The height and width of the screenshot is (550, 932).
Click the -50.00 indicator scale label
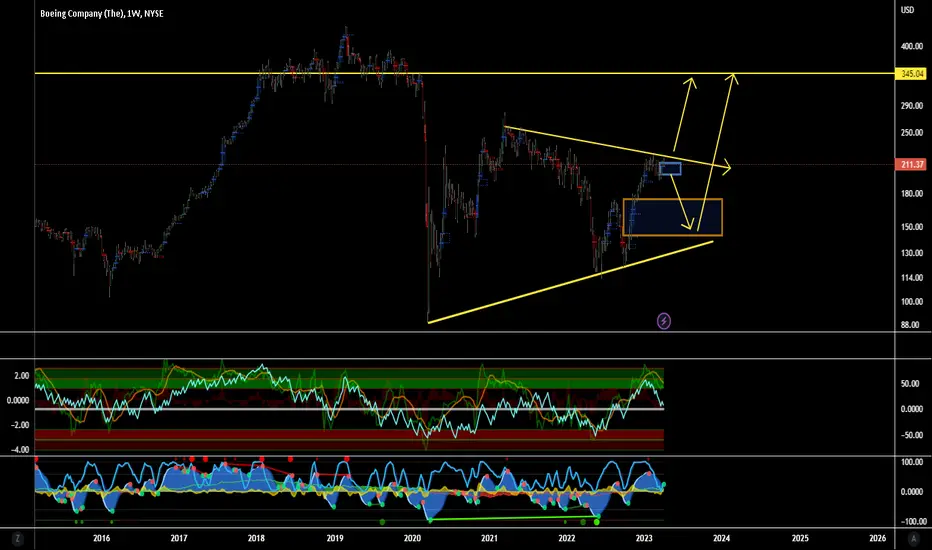[911, 435]
